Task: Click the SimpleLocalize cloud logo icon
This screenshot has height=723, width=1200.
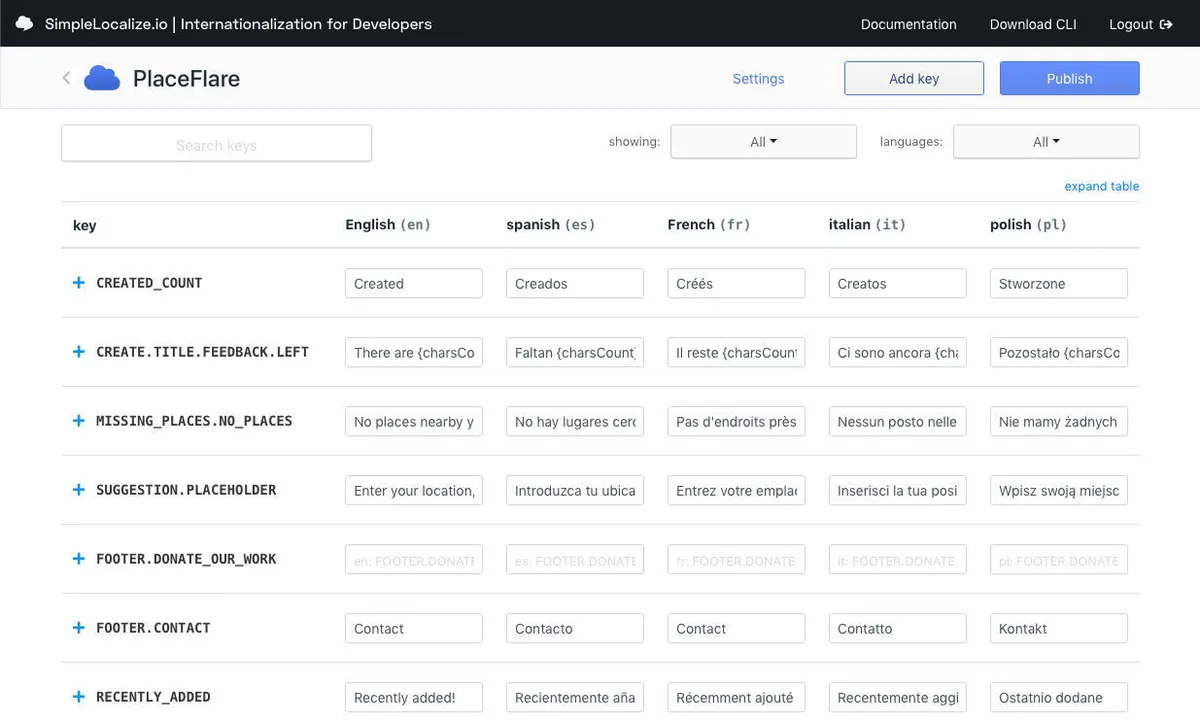Action: click(24, 24)
